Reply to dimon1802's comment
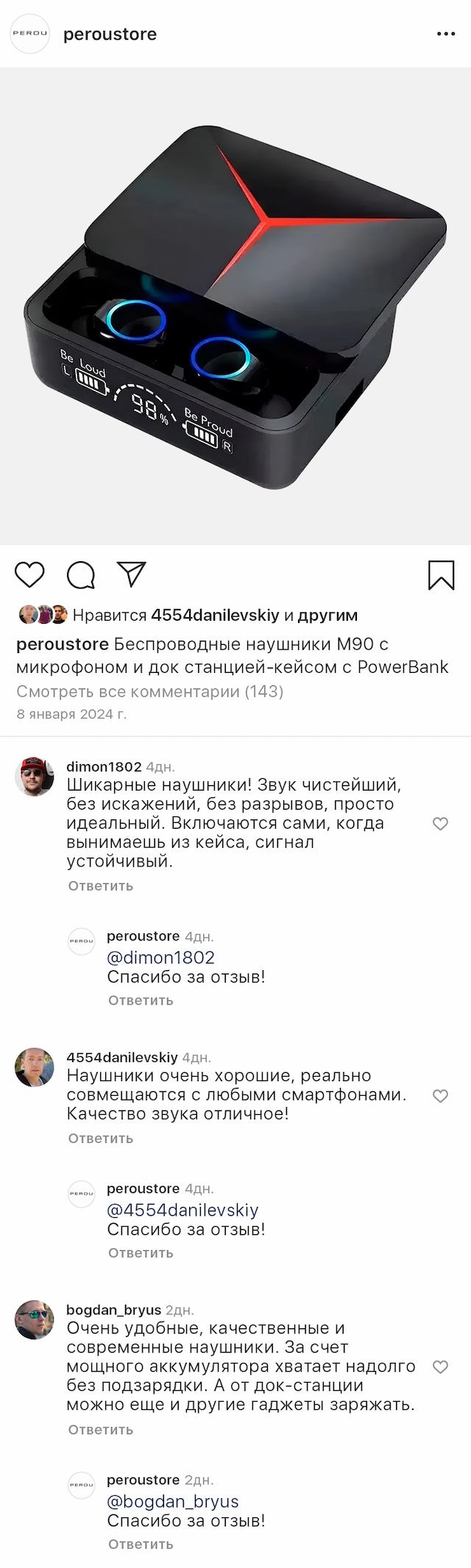Screen dimensions: 471x1568 [x=101, y=886]
